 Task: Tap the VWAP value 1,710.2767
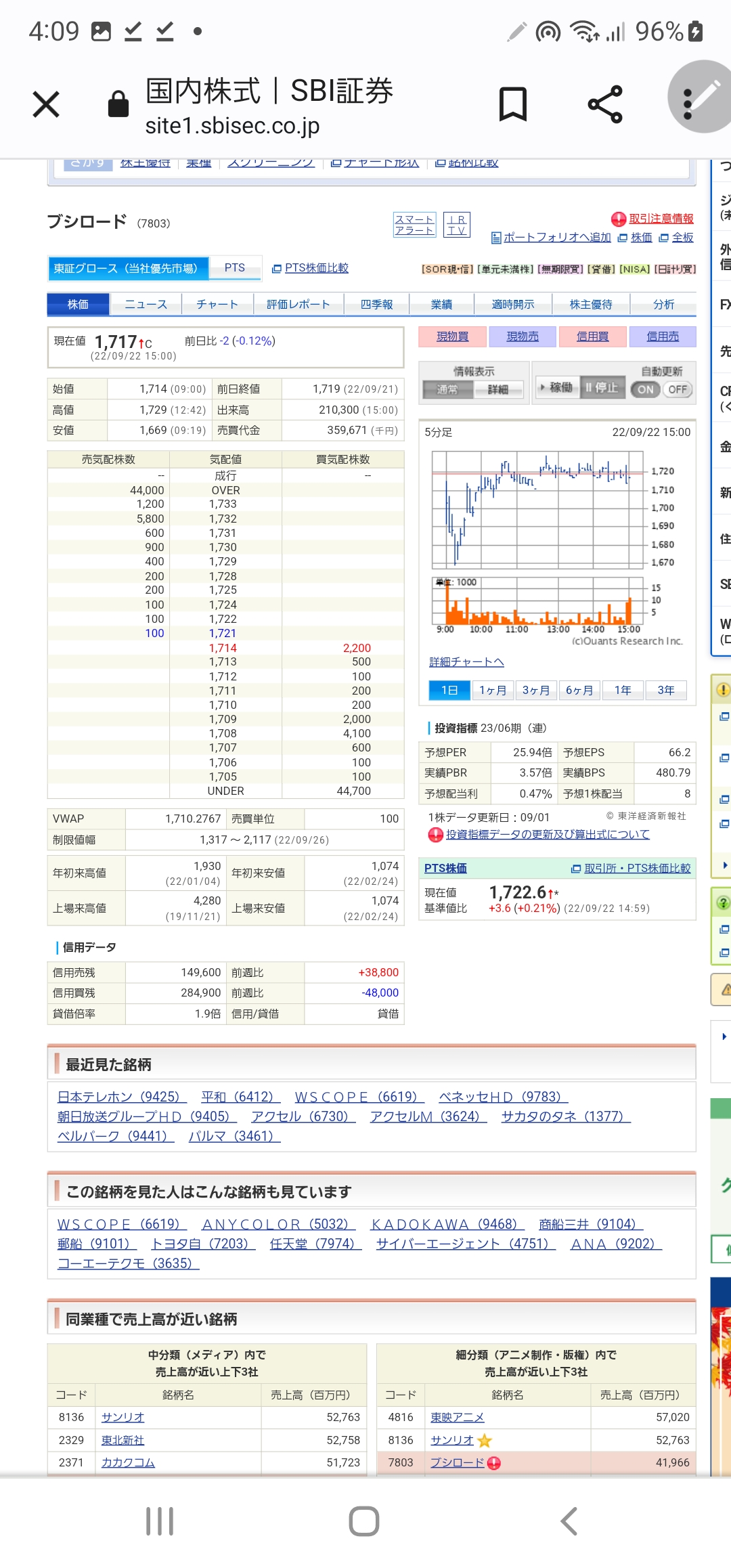click(193, 819)
